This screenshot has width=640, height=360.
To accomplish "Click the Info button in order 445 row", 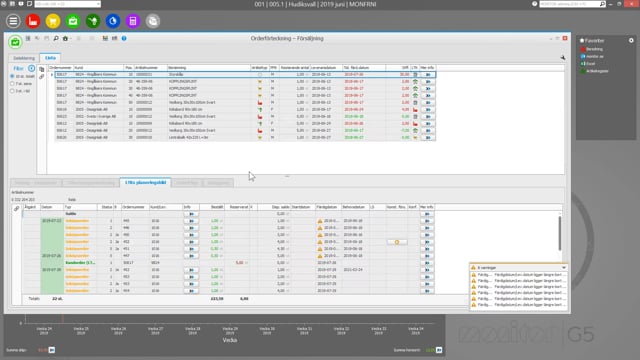I will click(x=191, y=221).
